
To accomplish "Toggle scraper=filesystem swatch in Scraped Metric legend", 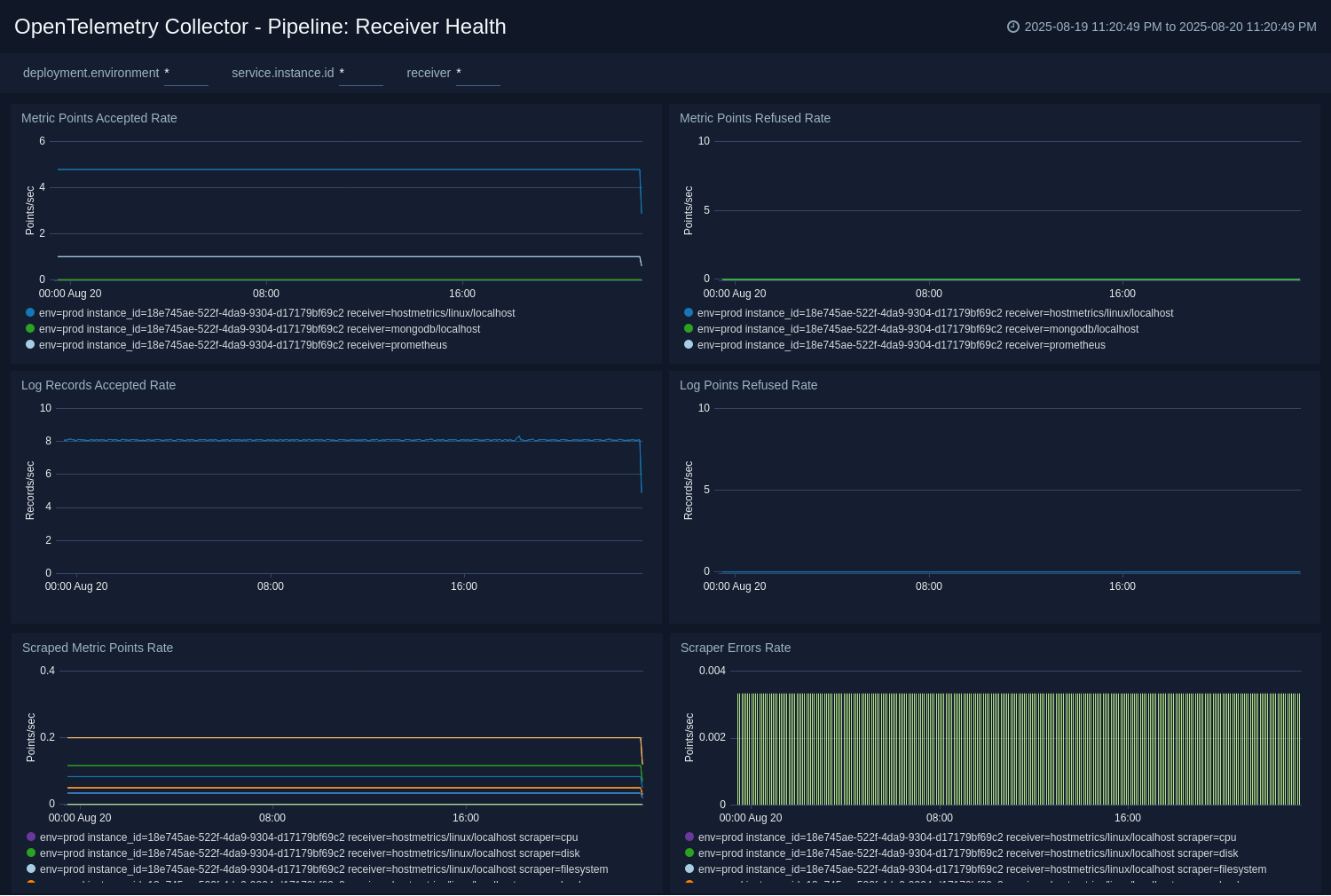I will [31, 868].
